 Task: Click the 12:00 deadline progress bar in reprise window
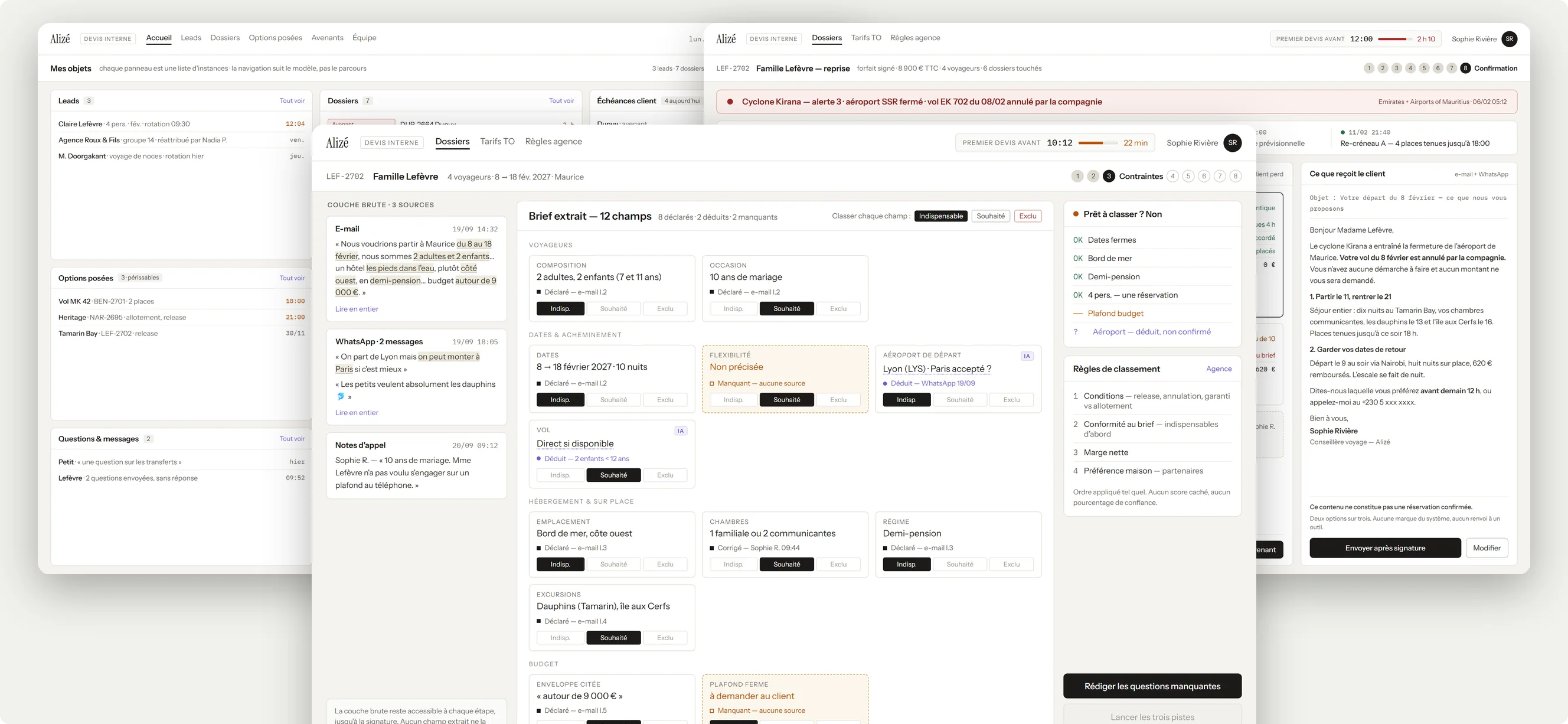point(1395,39)
